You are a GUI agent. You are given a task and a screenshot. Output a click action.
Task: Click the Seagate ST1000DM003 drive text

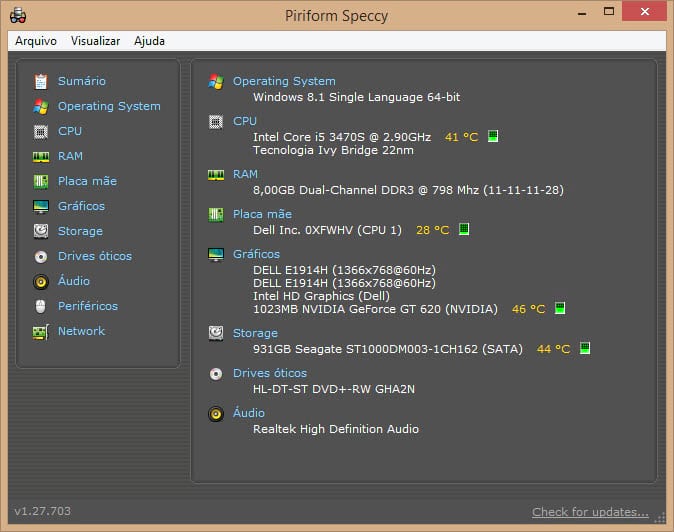click(x=386, y=349)
